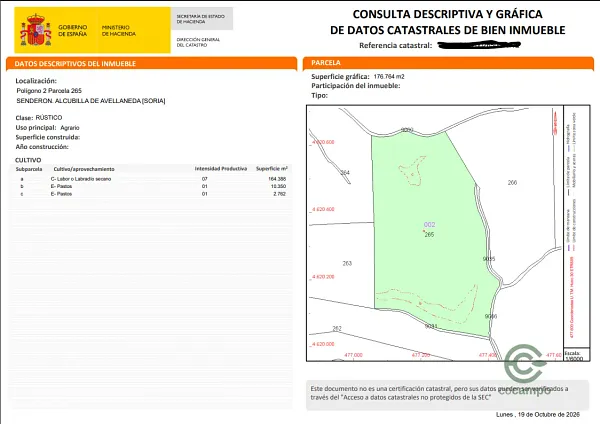This screenshot has height=424, width=600.
Task: Click 'Participación del inmueble:' label
Action: 355,86
